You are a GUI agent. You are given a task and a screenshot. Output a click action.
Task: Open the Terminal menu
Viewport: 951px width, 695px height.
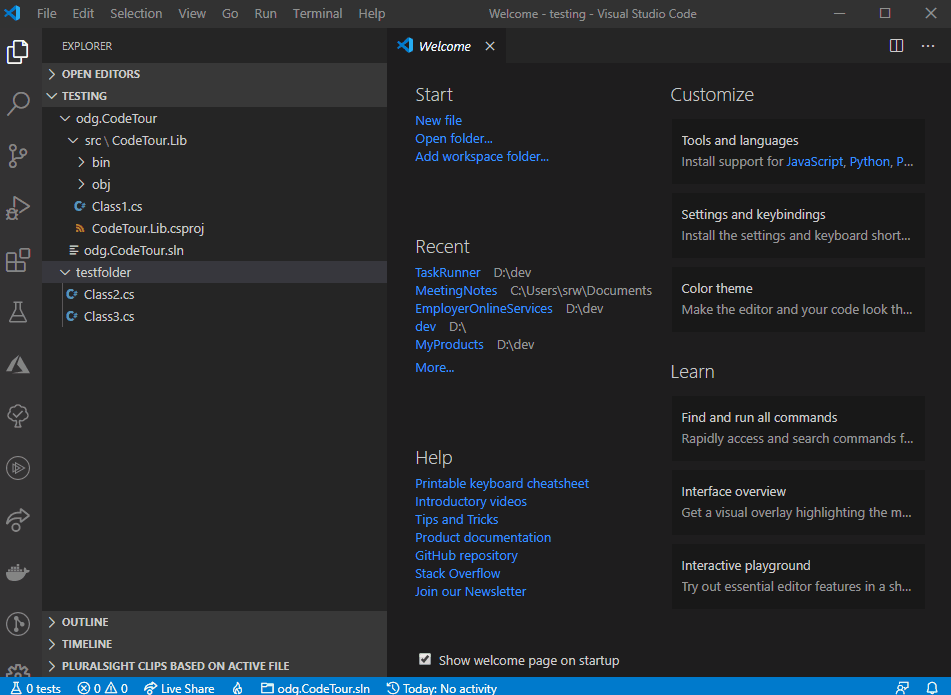[x=317, y=13]
